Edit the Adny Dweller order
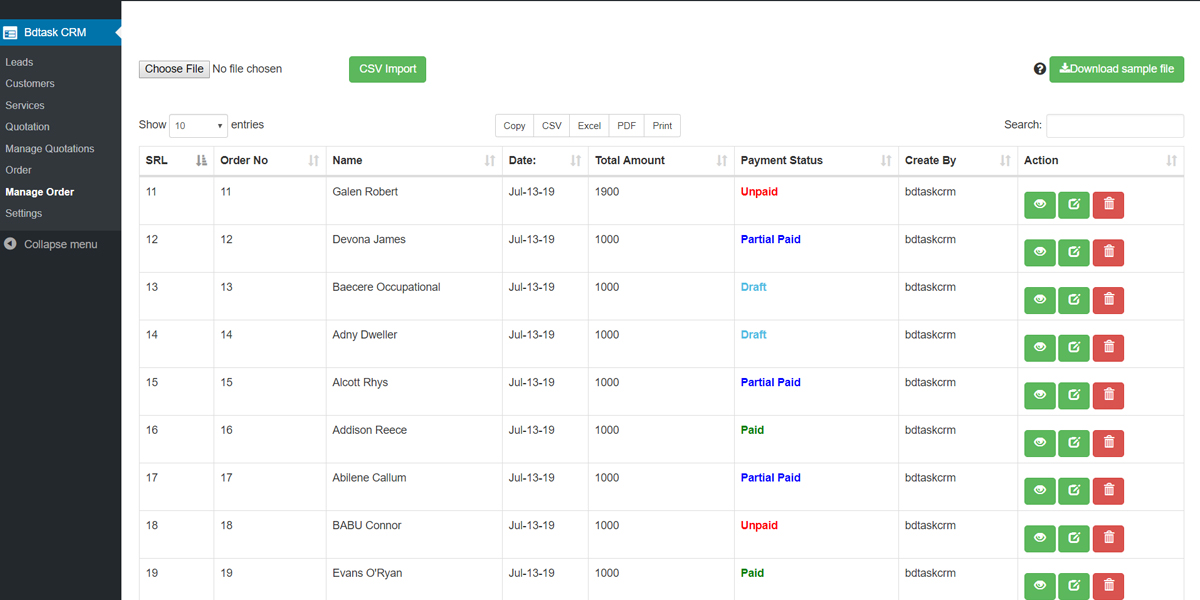Screen dimensions: 1200x600 coord(1074,348)
